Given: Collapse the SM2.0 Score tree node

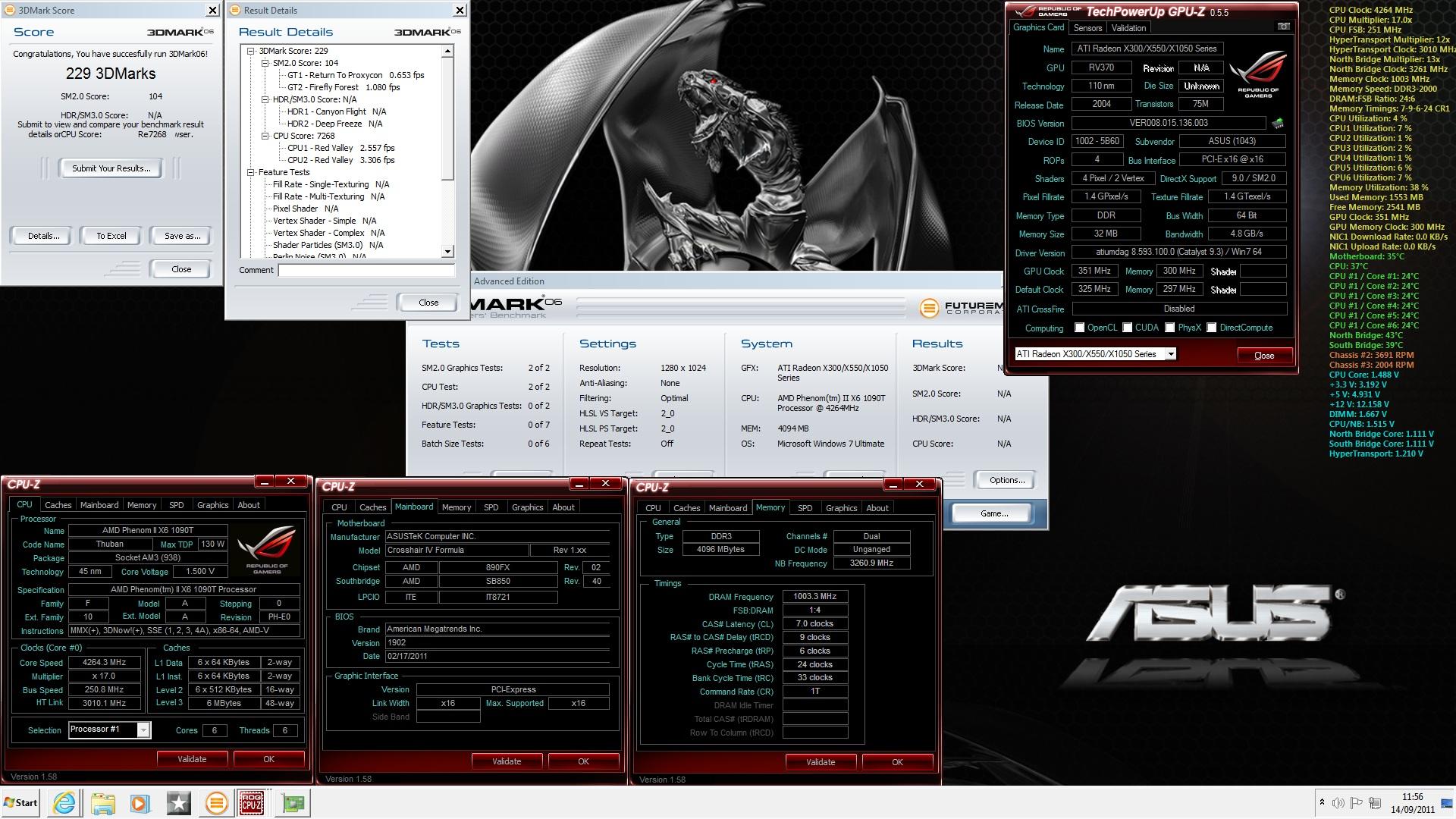Looking at the screenshot, I should pyautogui.click(x=265, y=63).
